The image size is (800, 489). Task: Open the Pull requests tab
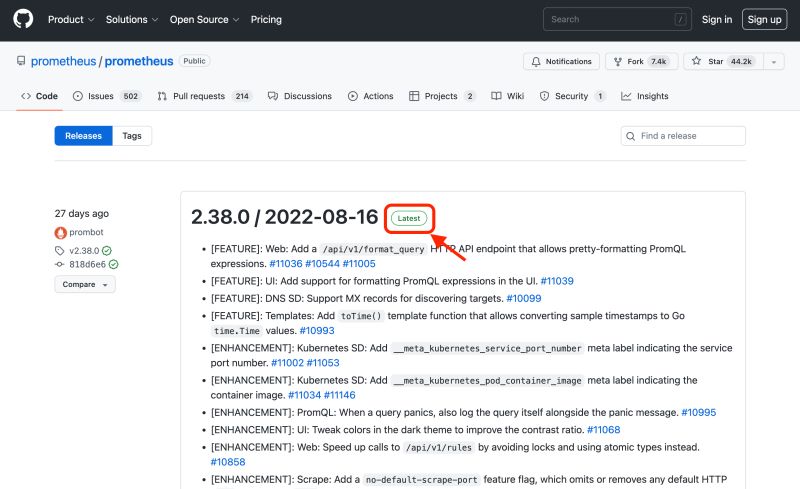(x=205, y=96)
